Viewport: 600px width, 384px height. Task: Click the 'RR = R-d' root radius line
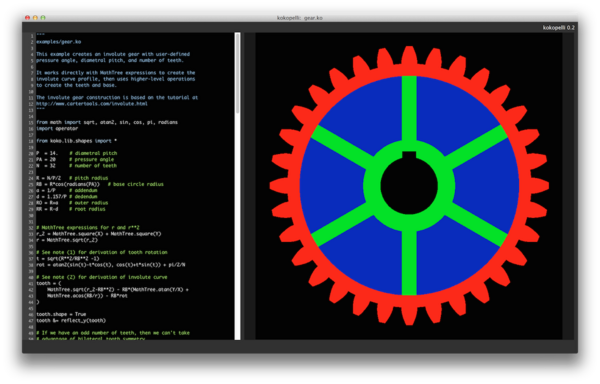71,209
